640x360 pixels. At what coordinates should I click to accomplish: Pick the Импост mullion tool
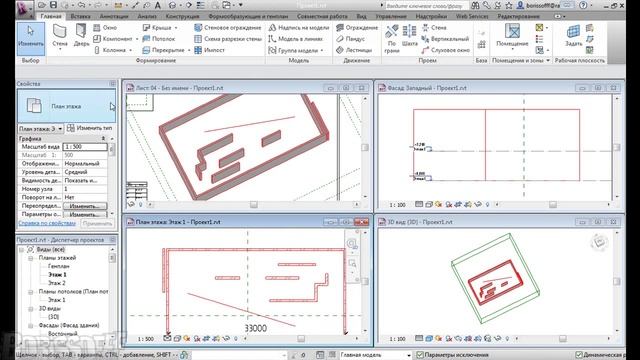(x=210, y=50)
